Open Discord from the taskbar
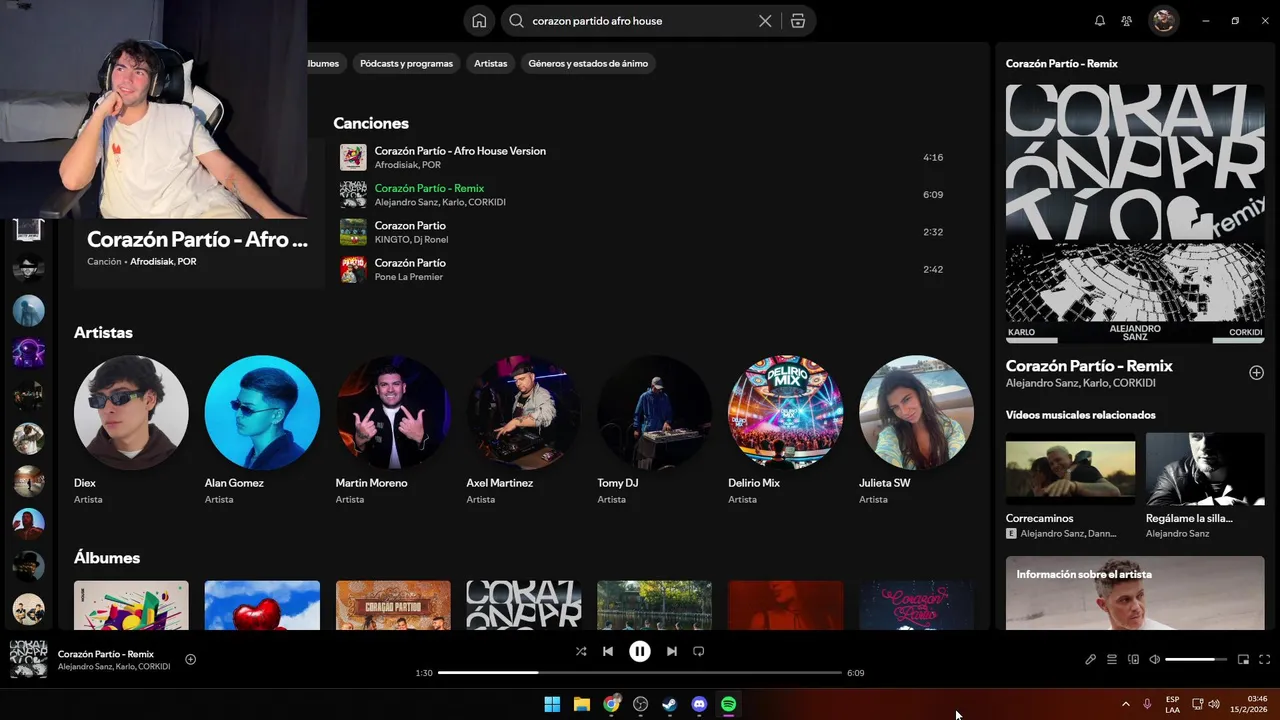This screenshot has width=1280, height=720. click(x=699, y=704)
